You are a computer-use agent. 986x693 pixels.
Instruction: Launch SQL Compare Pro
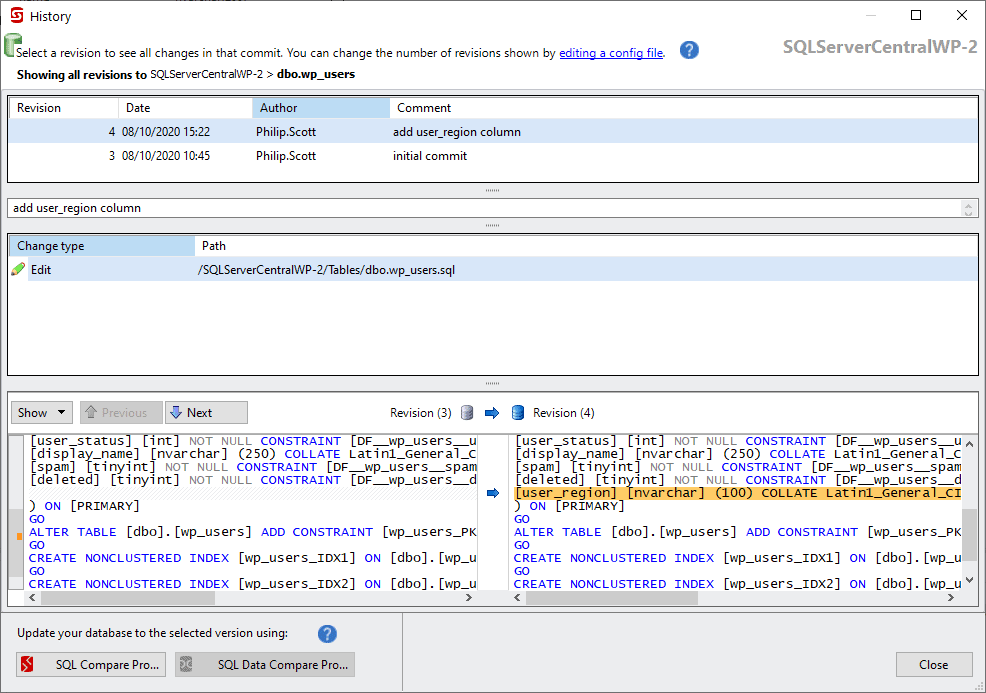coord(91,665)
